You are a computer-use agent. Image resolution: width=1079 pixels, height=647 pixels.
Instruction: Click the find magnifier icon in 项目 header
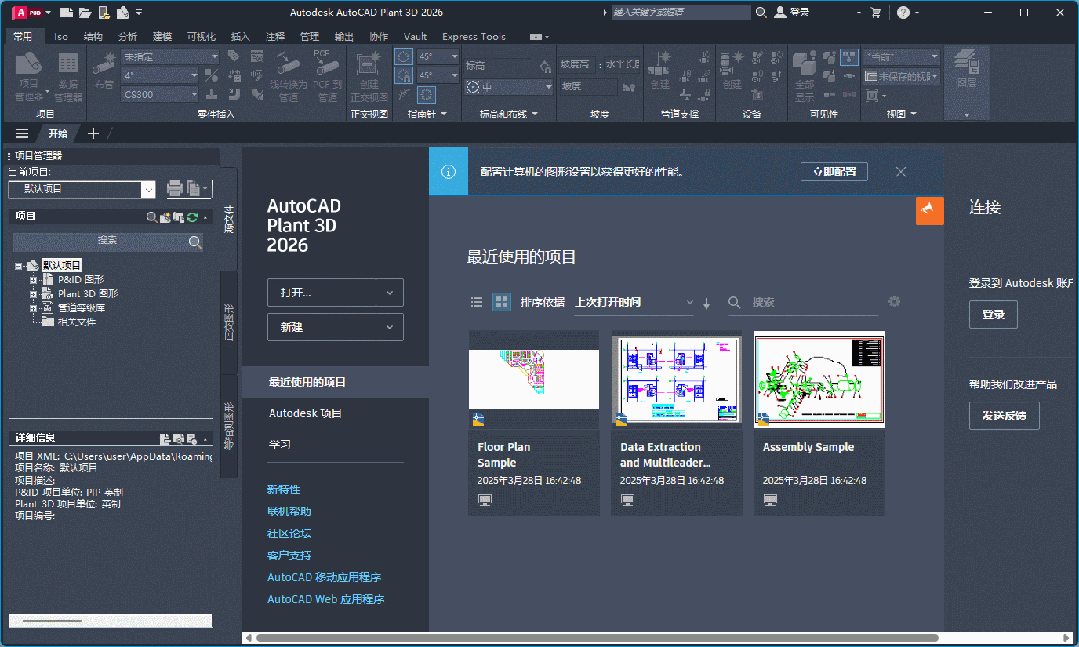click(151, 217)
